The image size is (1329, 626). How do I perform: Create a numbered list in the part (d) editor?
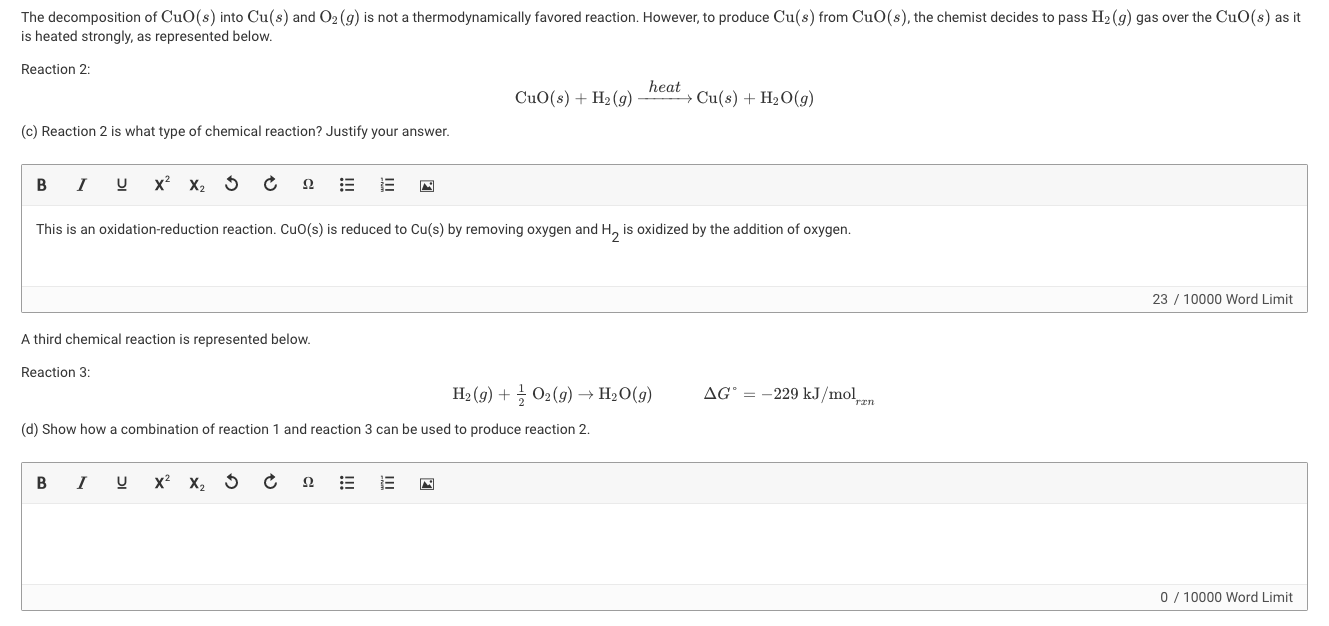click(386, 482)
